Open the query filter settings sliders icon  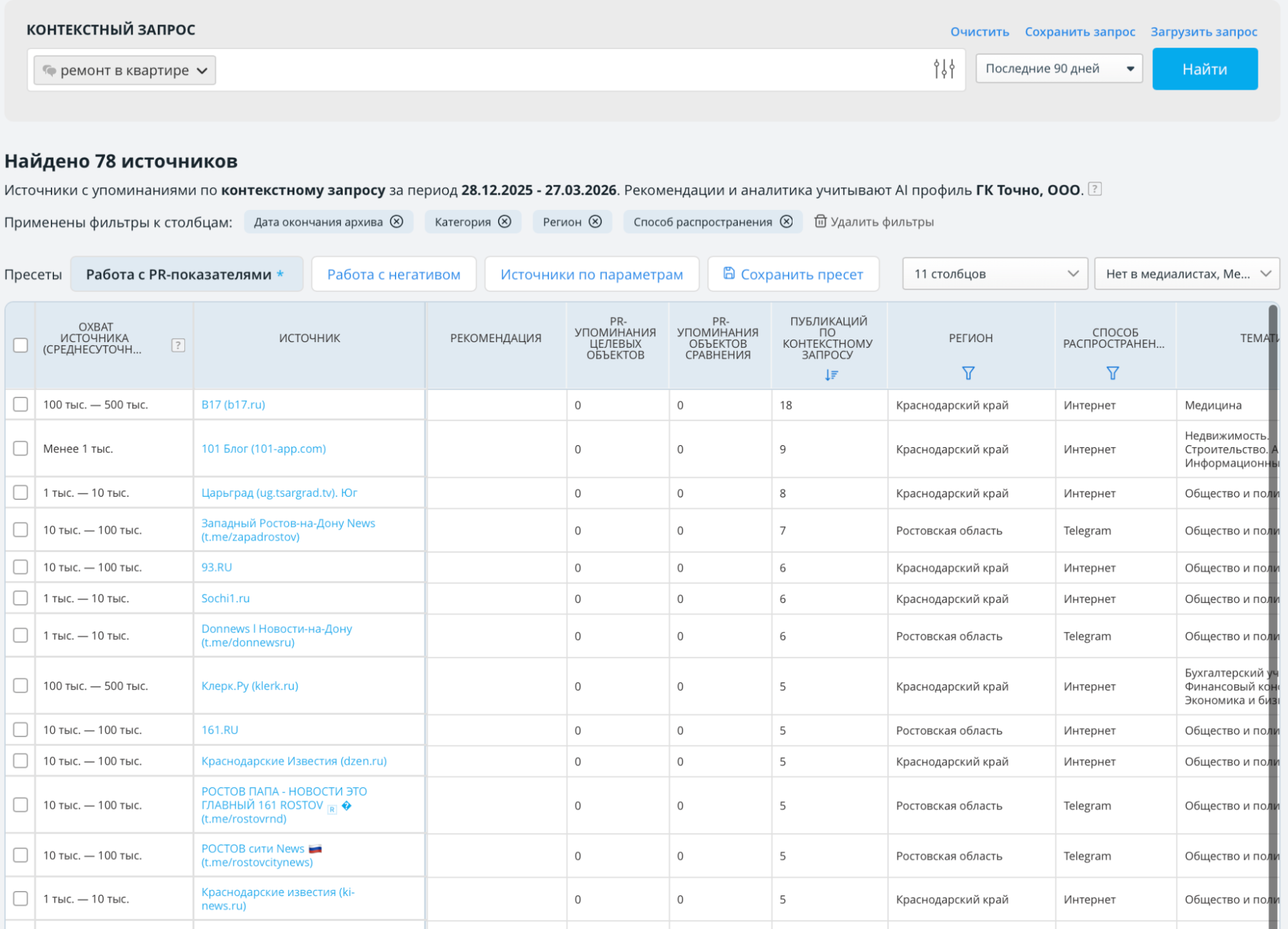(944, 69)
